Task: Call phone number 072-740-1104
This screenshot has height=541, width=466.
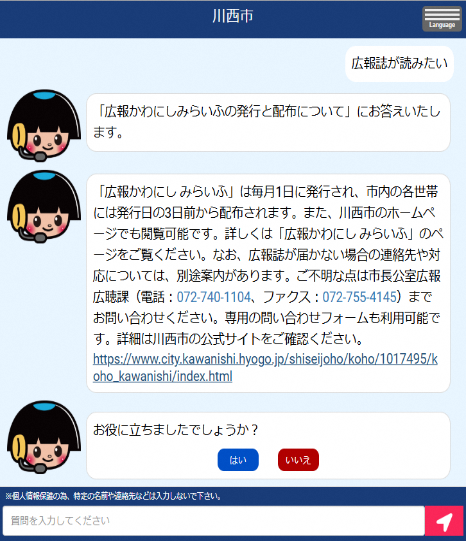Action: (x=214, y=297)
